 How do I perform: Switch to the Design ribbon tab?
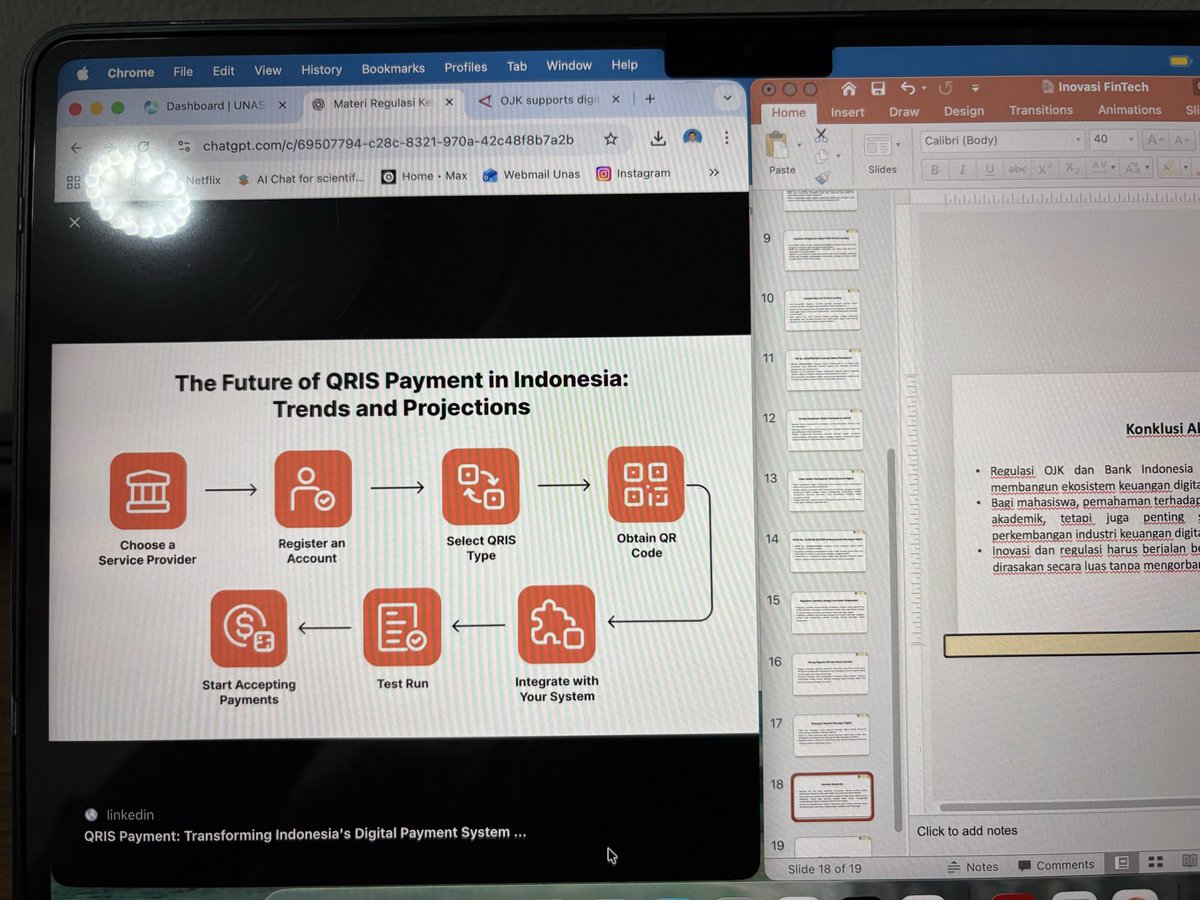click(x=964, y=111)
